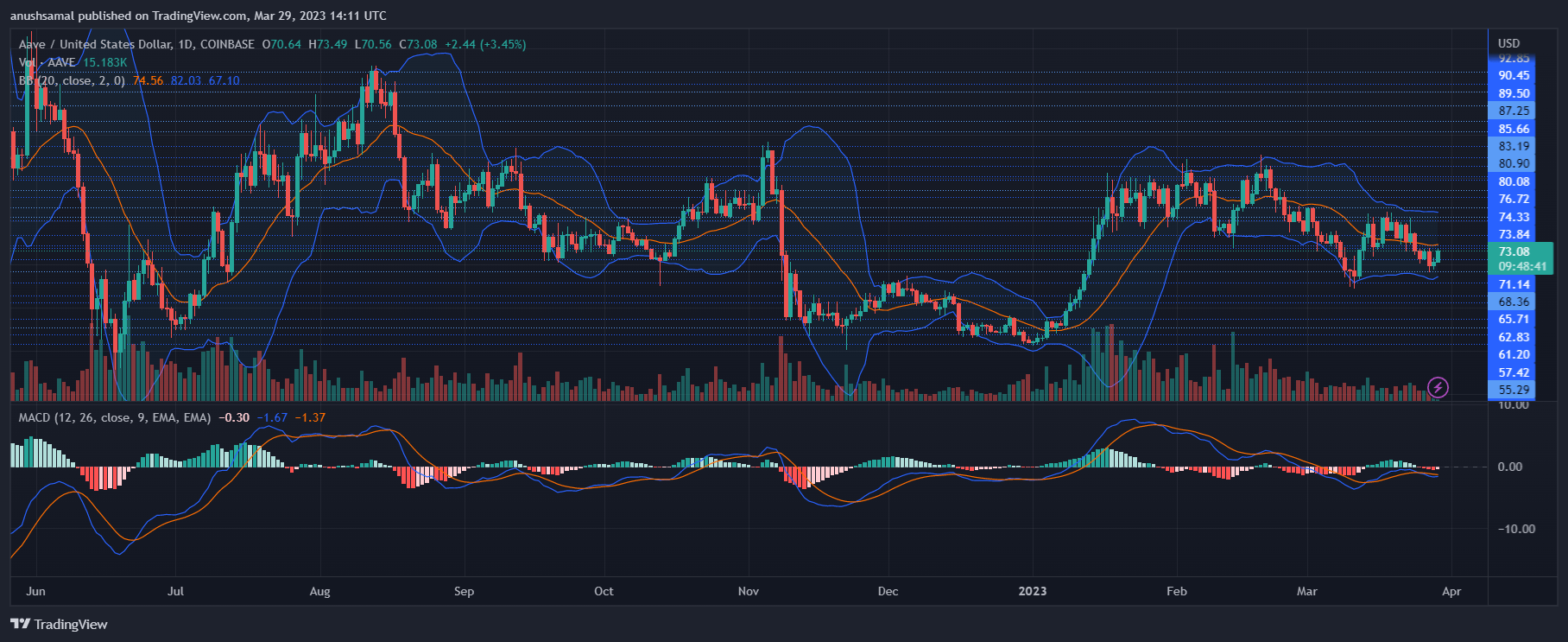The width and height of the screenshot is (1568, 642).
Task: Click the +2.44 (+3.45%) price change text
Action: 485,44
